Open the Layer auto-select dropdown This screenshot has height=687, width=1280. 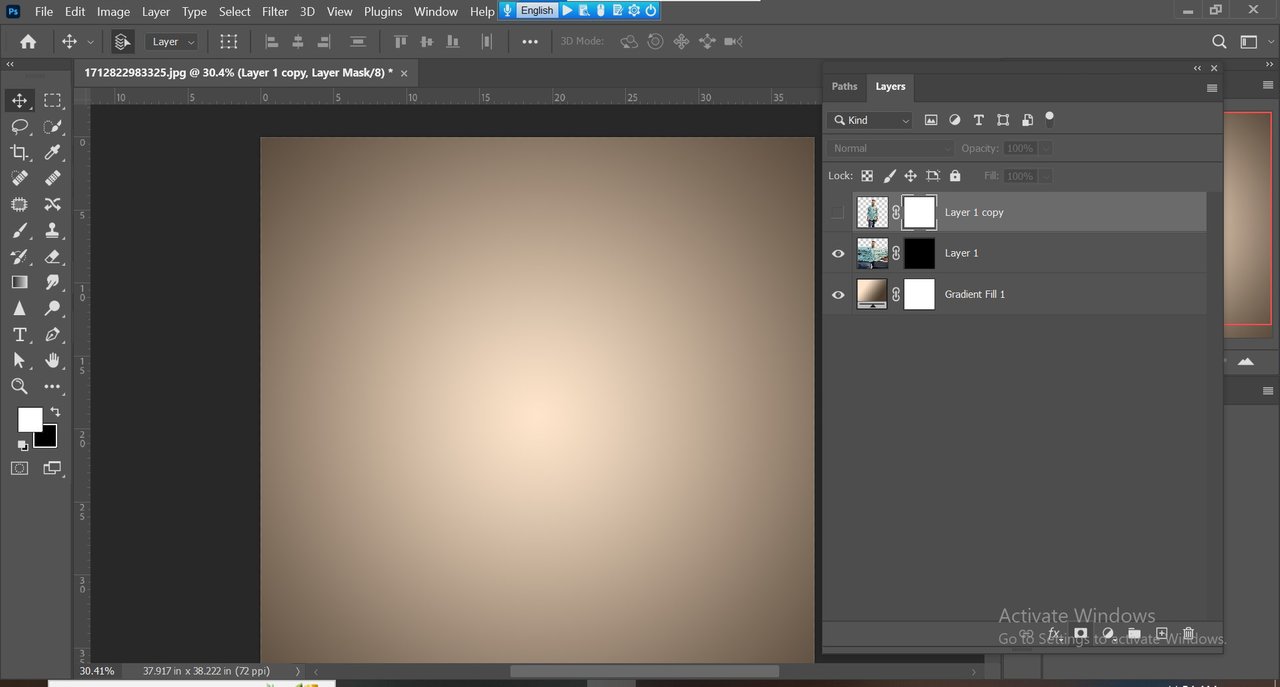tap(173, 42)
